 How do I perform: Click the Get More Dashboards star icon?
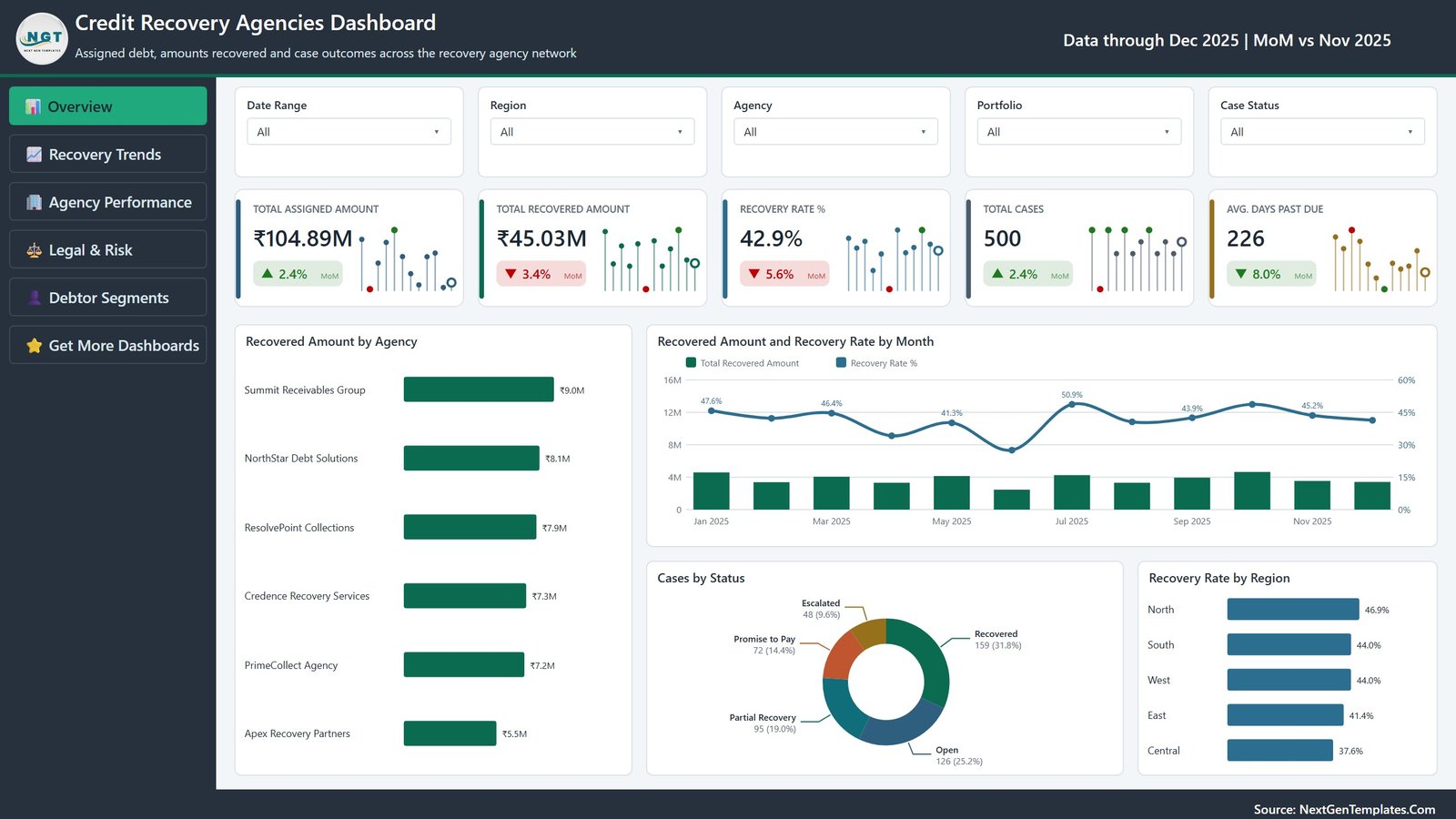tap(34, 346)
